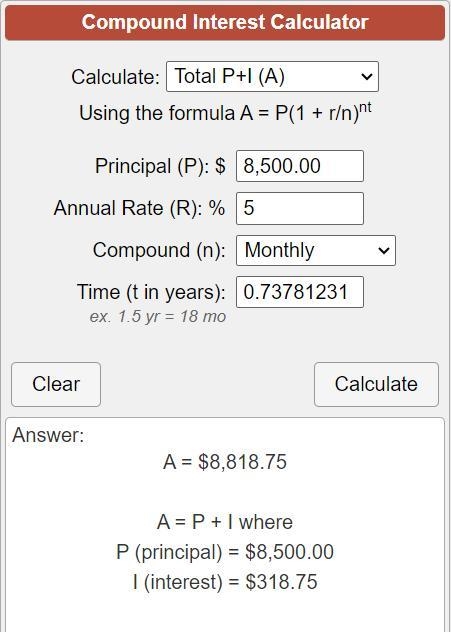This screenshot has width=451, height=632.
Task: Open the Calculate dropdown showing Total P+I (A)
Action: click(272, 77)
